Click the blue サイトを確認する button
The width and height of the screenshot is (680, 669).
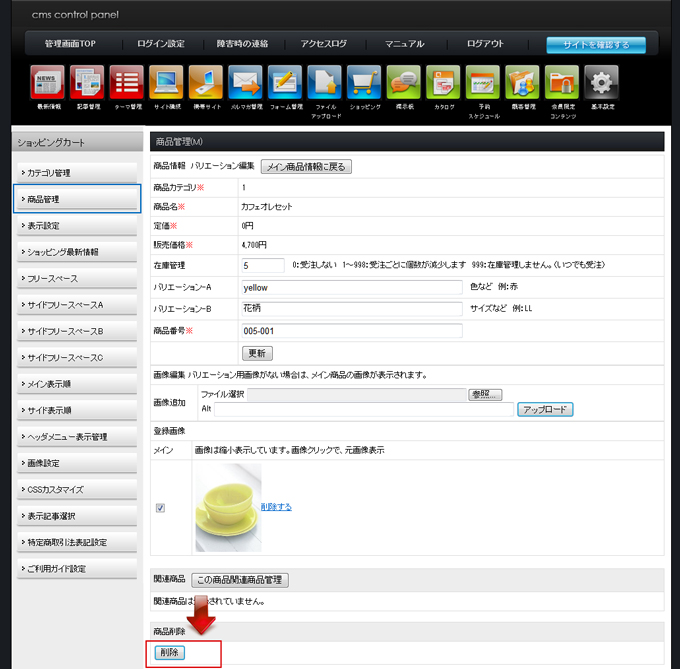click(x=596, y=44)
